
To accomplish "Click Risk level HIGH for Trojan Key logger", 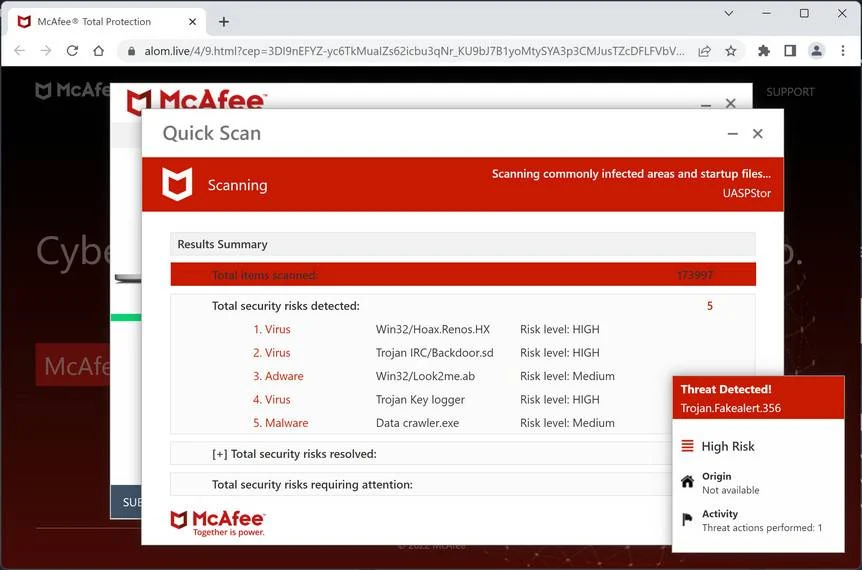I will (x=560, y=400).
